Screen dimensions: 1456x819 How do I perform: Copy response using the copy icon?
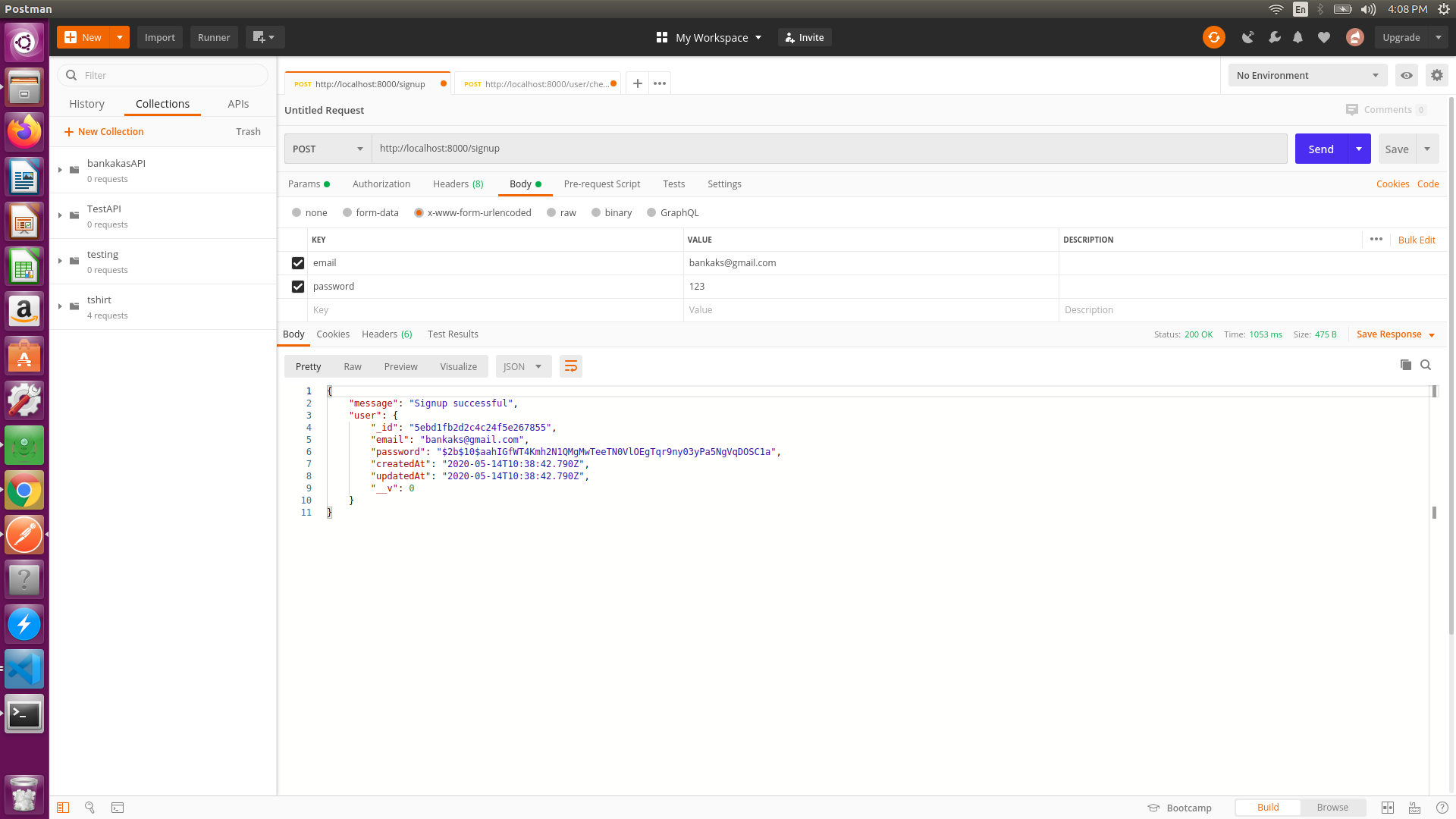click(1405, 366)
